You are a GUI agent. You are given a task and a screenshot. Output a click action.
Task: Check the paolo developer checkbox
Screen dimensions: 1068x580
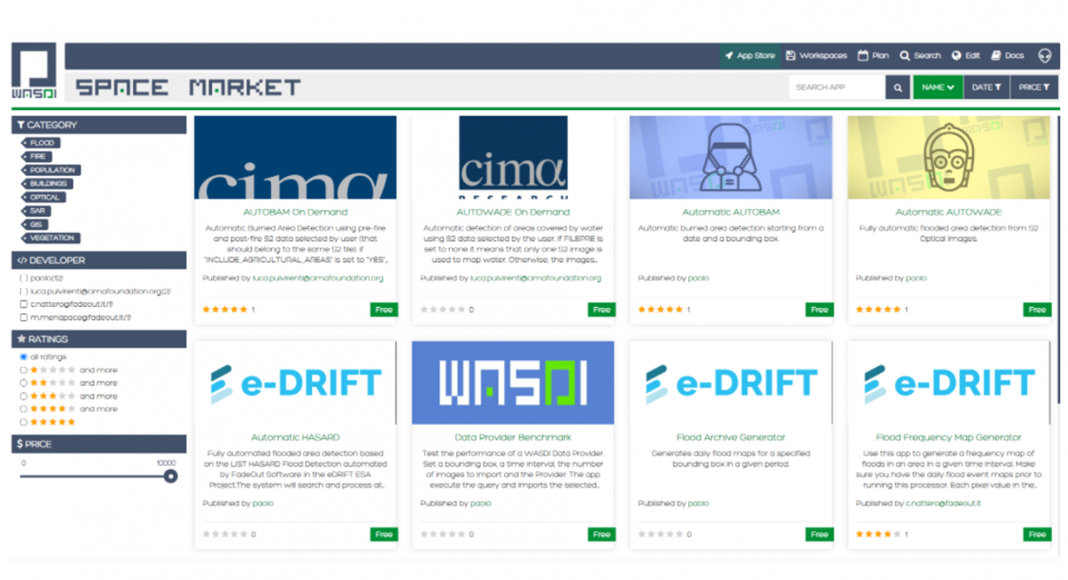pyautogui.click(x=25, y=278)
